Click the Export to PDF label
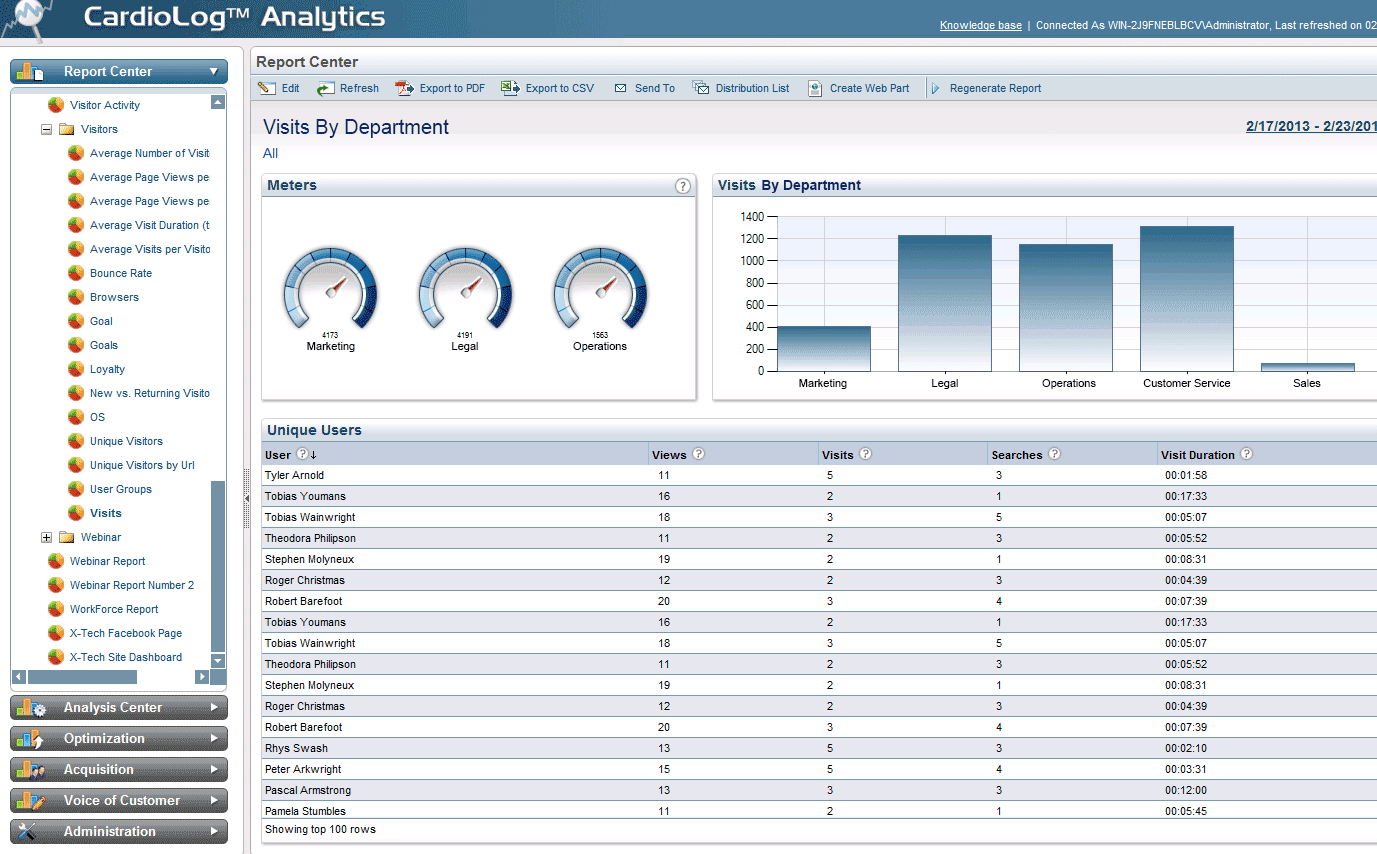1377x854 pixels. point(452,88)
